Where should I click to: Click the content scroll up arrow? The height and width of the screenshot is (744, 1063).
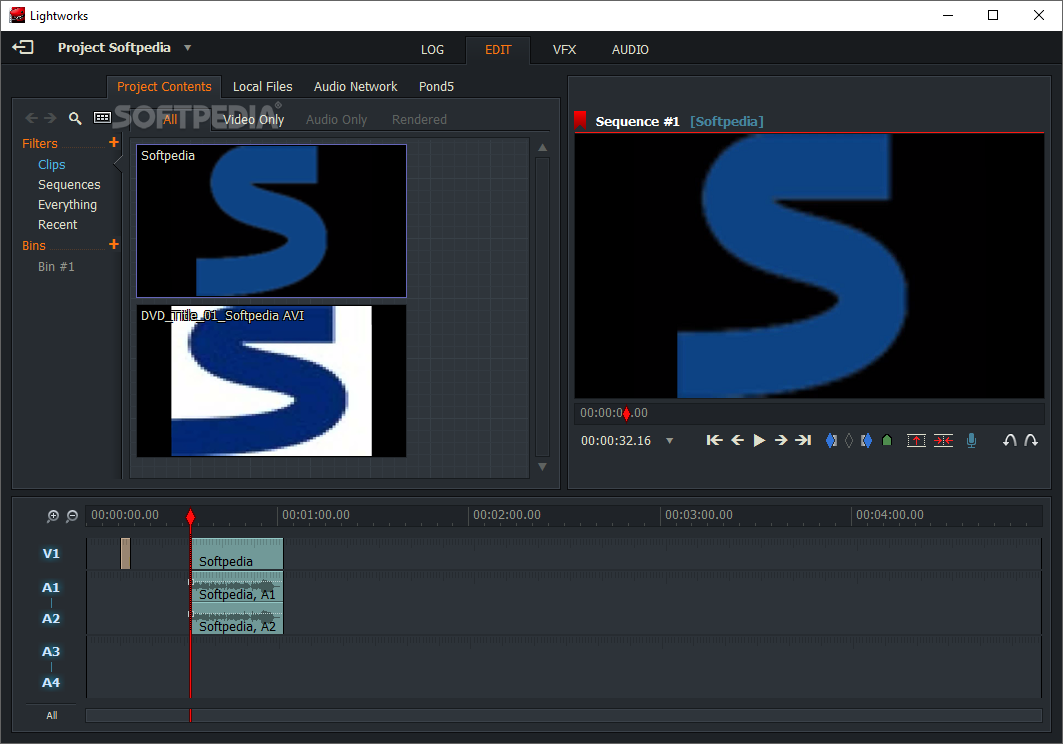click(542, 148)
